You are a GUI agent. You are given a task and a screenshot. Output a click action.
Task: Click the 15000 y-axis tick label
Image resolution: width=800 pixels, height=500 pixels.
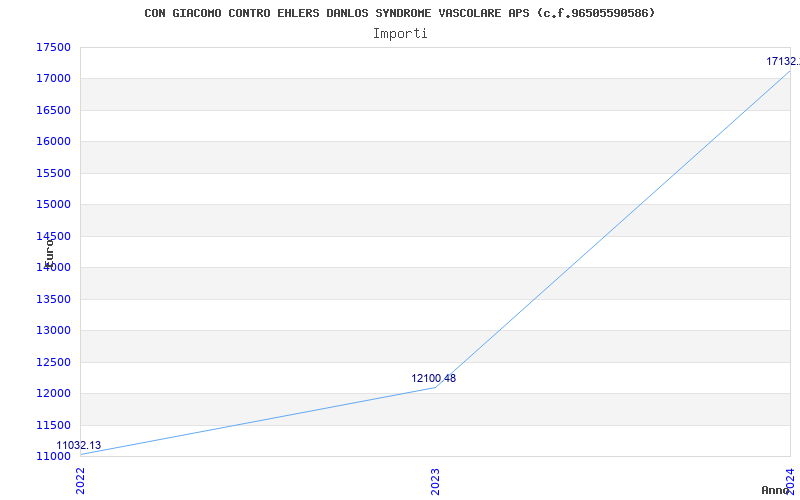pyautogui.click(x=53, y=205)
